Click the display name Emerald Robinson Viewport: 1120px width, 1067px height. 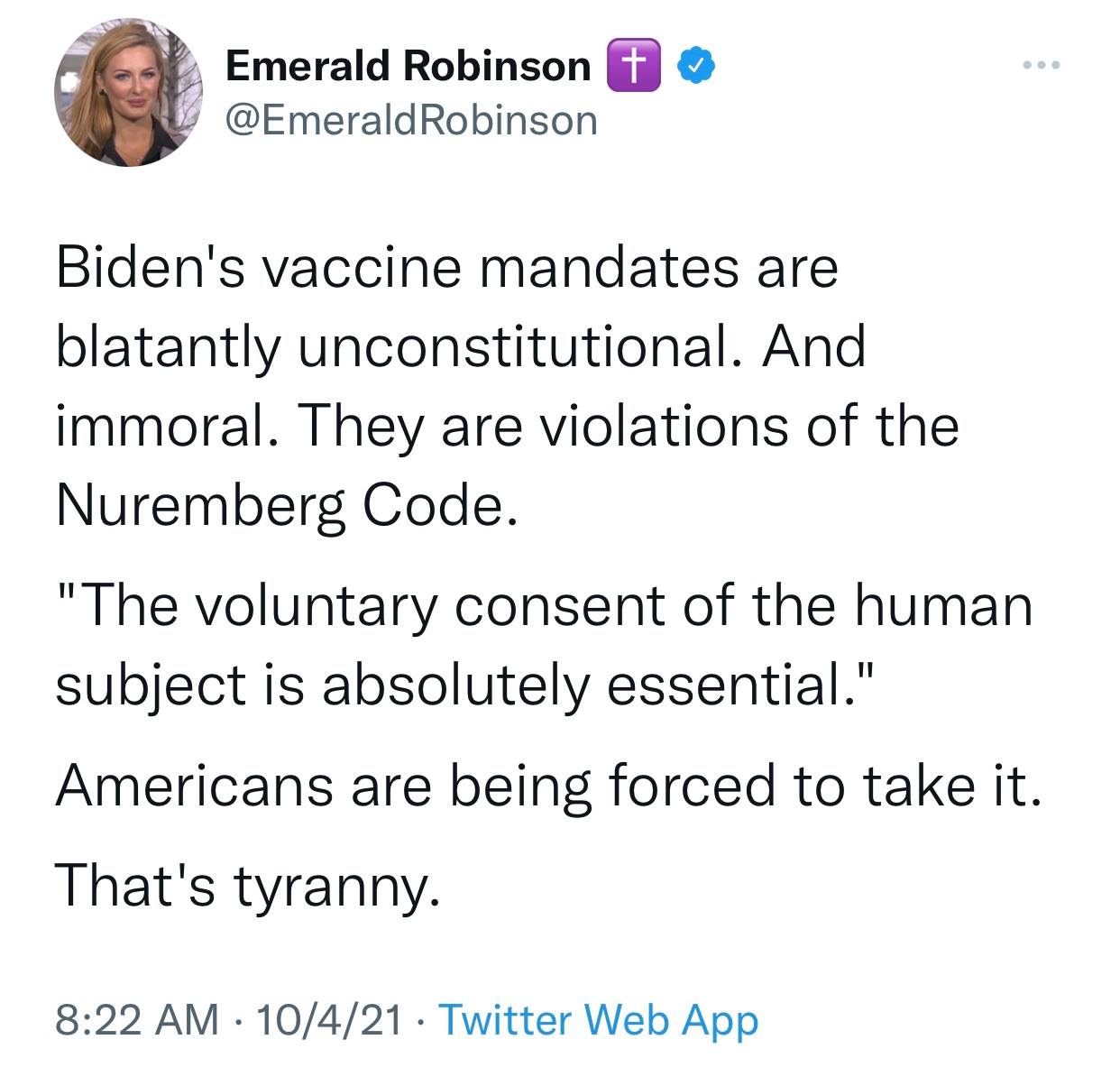point(408,66)
